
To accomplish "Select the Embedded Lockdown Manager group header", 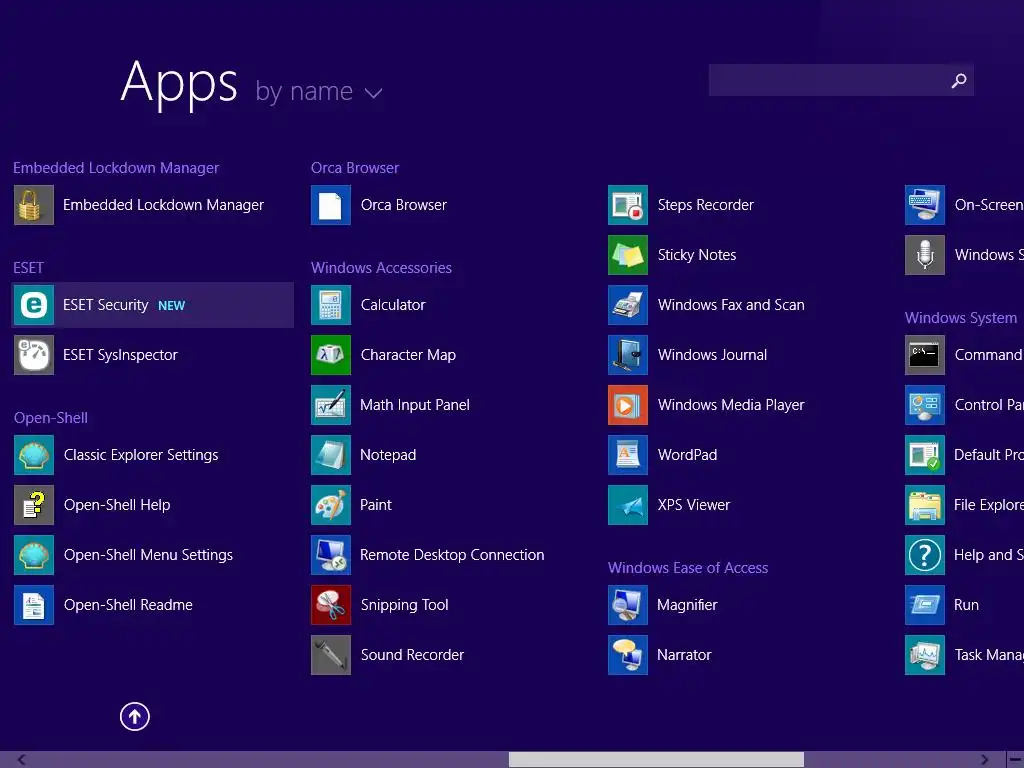I will pos(116,168).
